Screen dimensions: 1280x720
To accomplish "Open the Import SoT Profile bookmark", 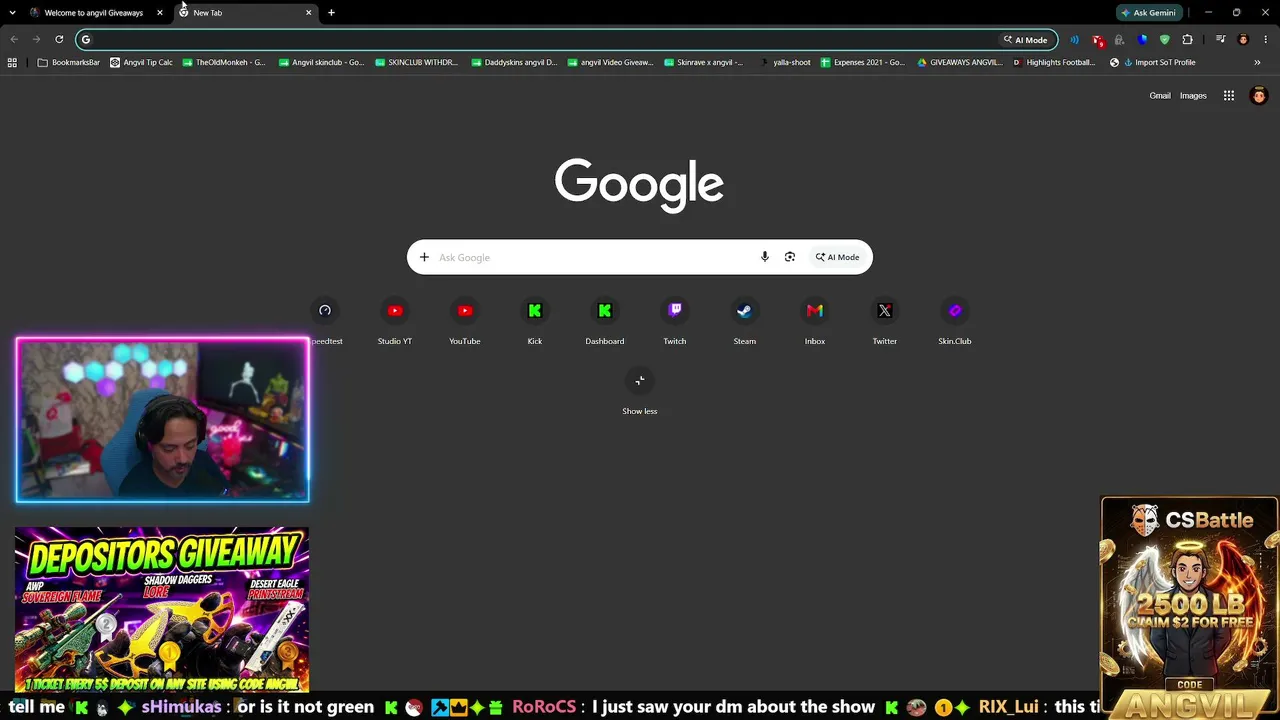I will click(x=1159, y=62).
